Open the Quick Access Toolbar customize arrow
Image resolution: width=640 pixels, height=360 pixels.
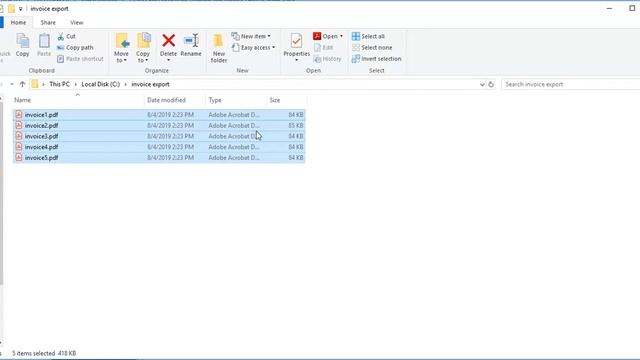20,9
